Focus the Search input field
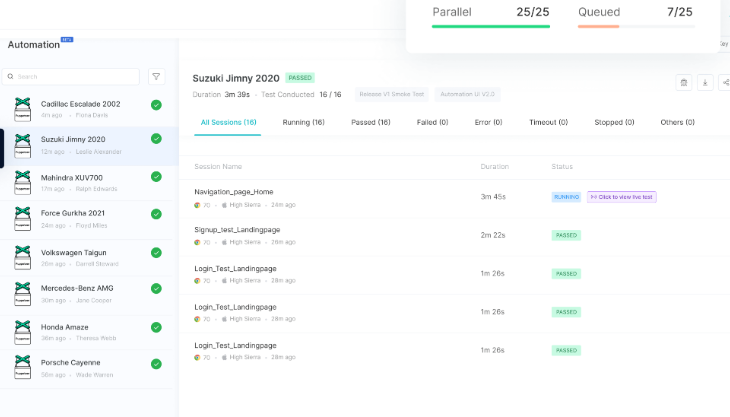This screenshot has width=730, height=417. point(71,77)
